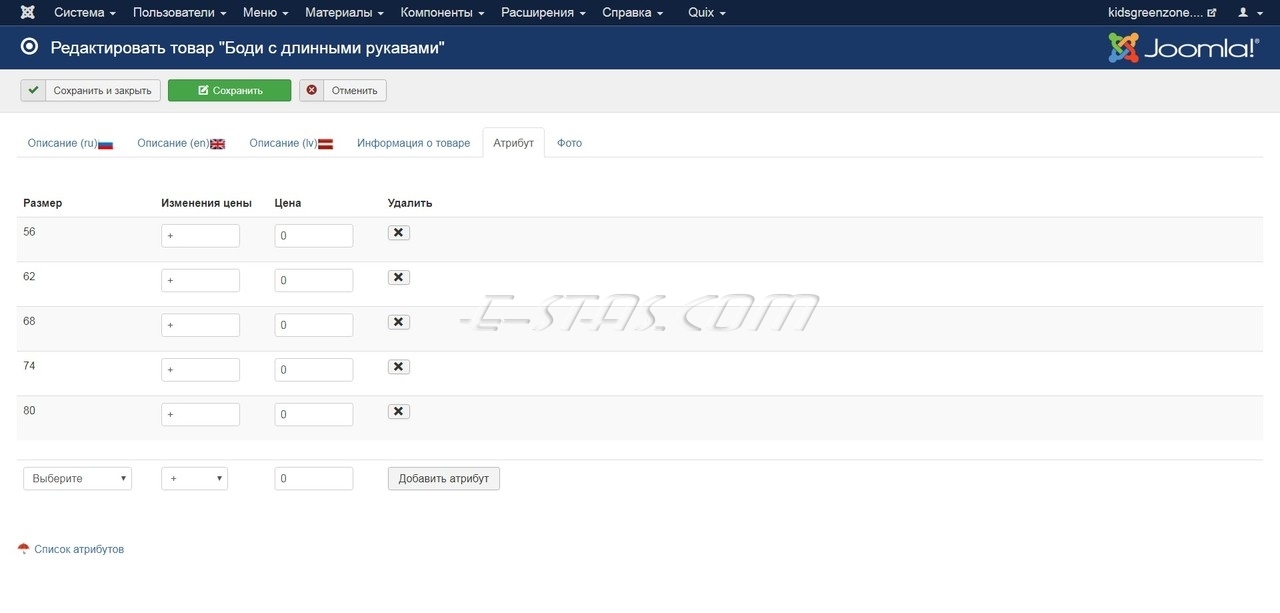Click Сохранить и закрыть button
The height and width of the screenshot is (613, 1280).
point(91,90)
